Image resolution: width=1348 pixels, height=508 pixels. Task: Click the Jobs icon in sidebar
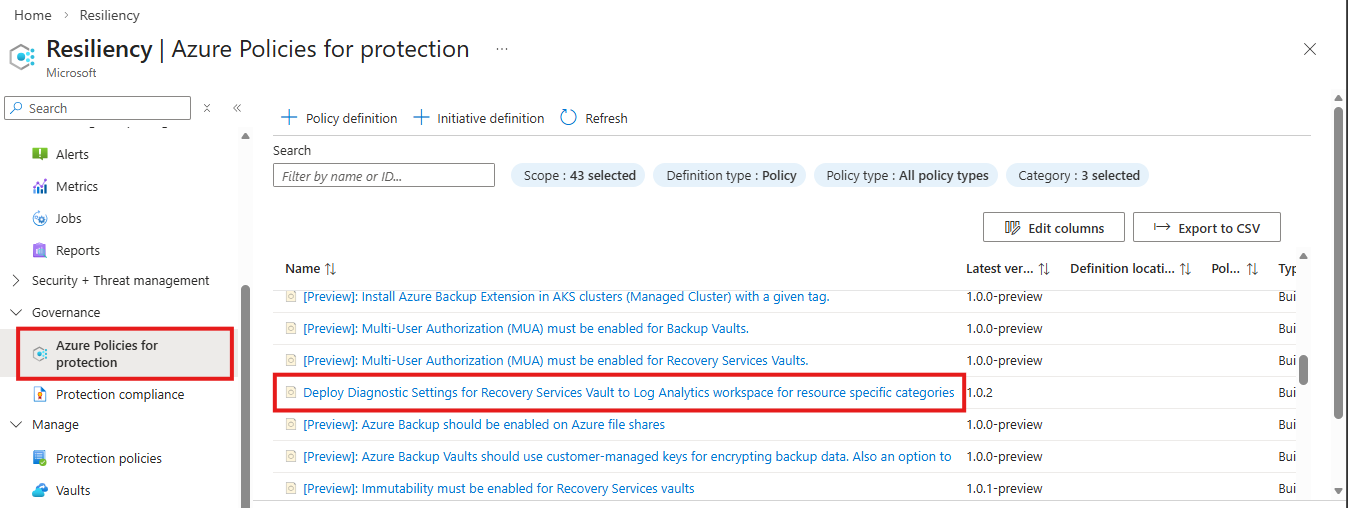tap(40, 218)
